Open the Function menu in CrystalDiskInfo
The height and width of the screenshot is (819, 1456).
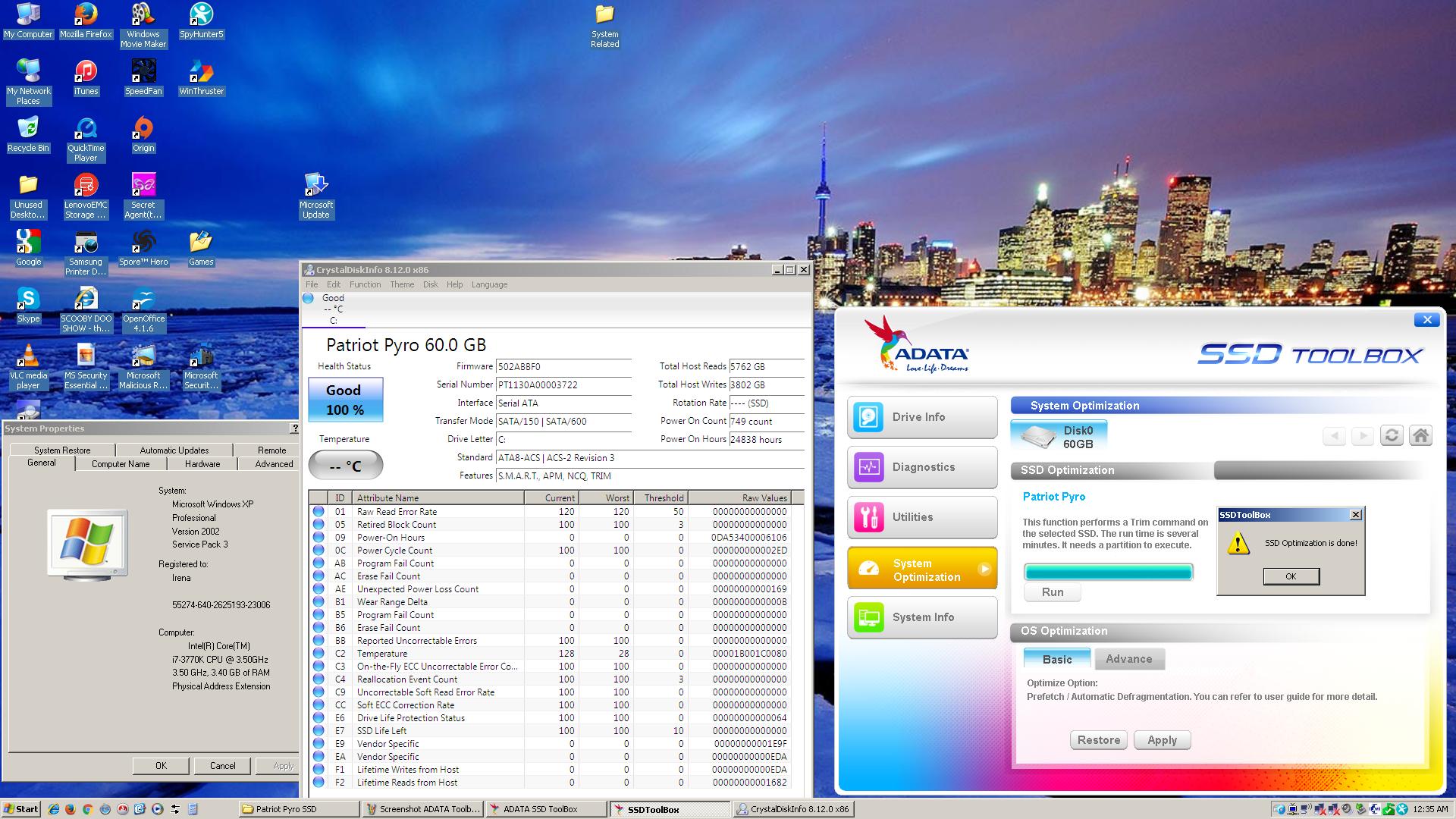point(365,284)
